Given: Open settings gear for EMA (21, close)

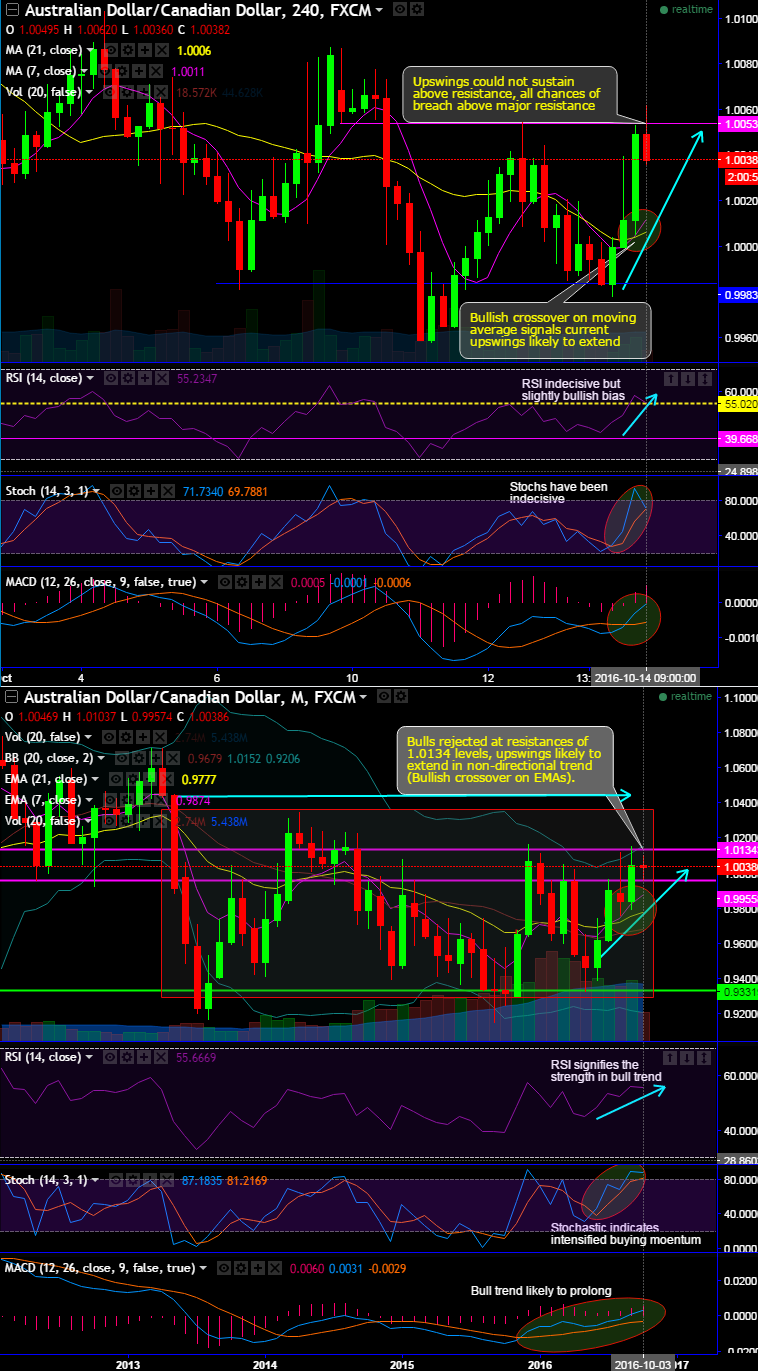Looking at the screenshot, I should tap(133, 779).
